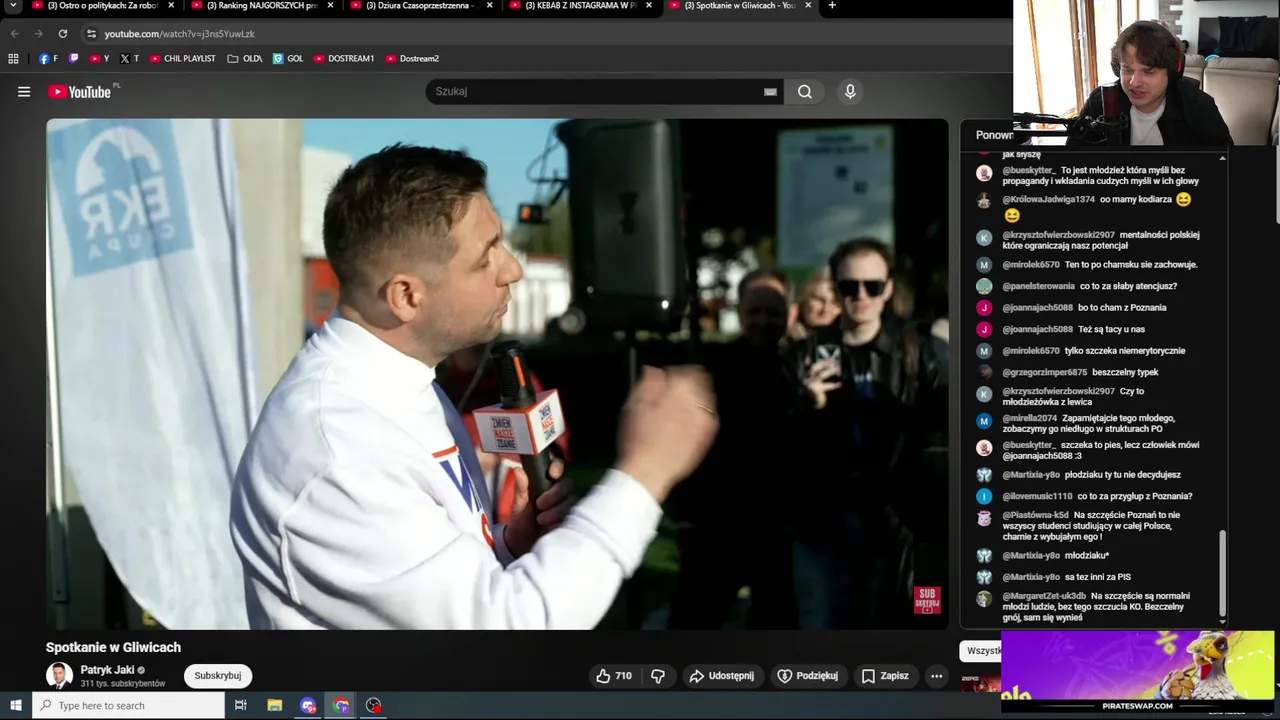
Task: Open Chrome tab search dropdown arrow
Action: point(13,6)
